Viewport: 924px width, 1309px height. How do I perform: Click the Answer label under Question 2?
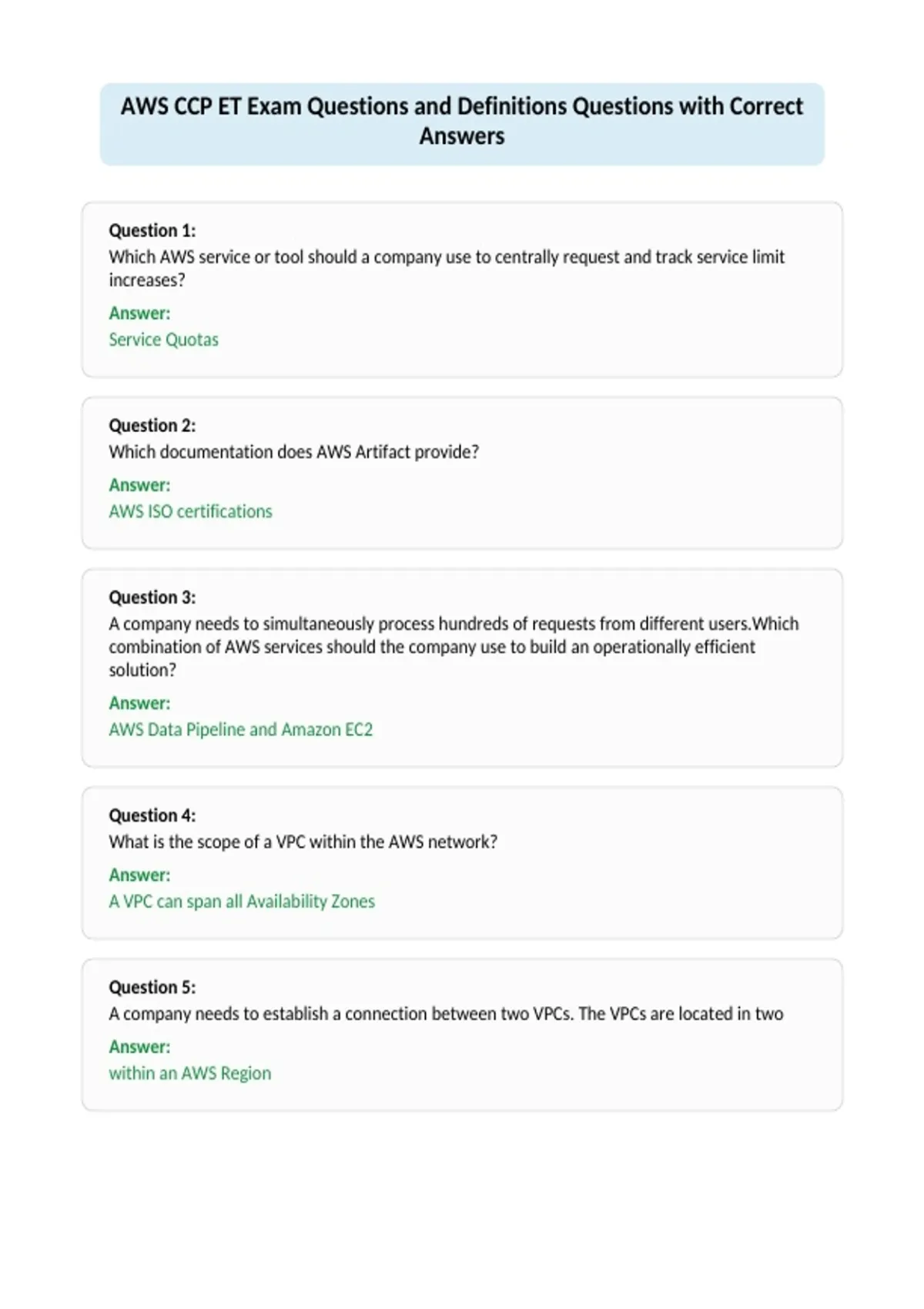pos(139,484)
